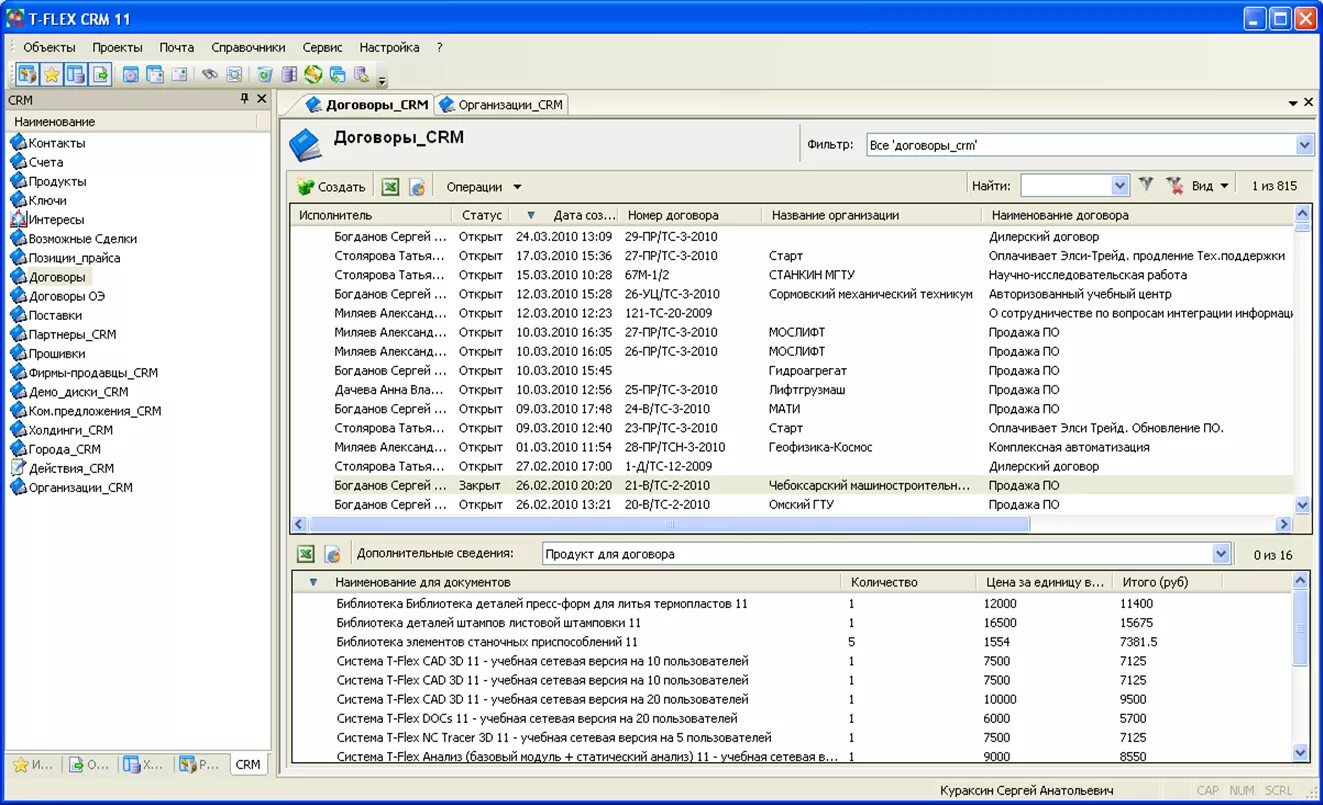The height and width of the screenshot is (805, 1323).
Task: Click the green circular refresh arrows icon
Action: 313,74
